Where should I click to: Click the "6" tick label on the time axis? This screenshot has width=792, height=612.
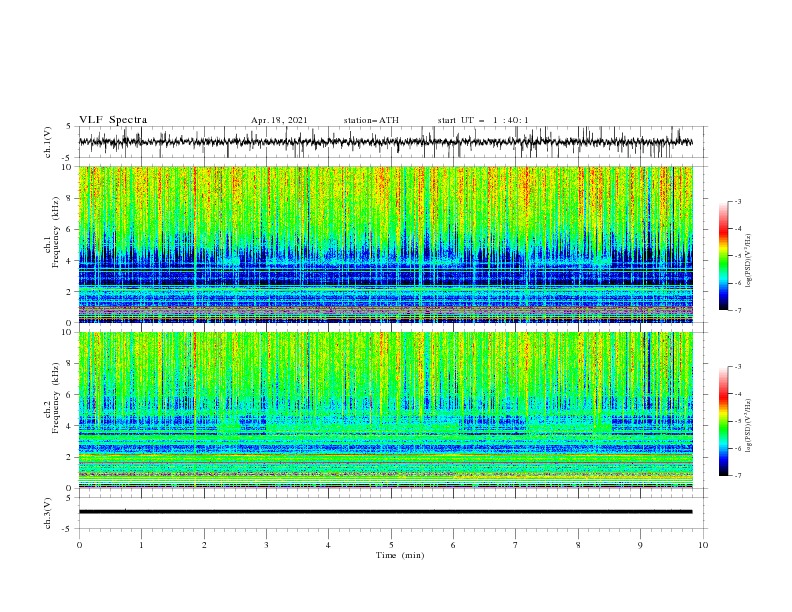453,545
